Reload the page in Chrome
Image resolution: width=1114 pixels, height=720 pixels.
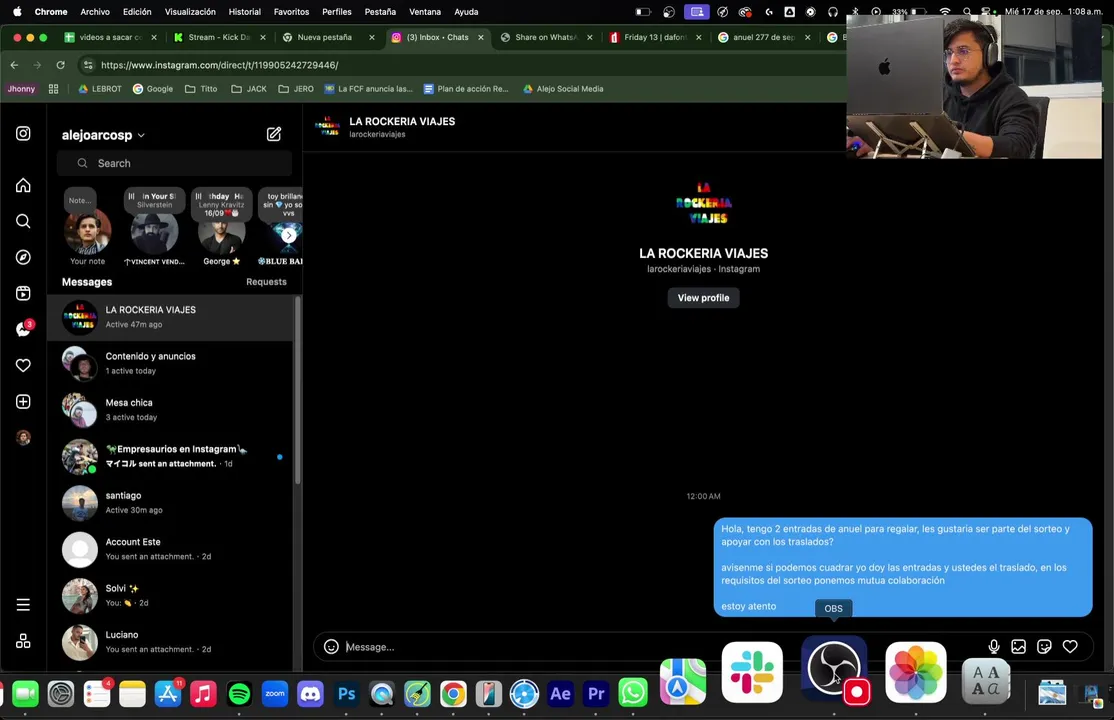coord(60,65)
